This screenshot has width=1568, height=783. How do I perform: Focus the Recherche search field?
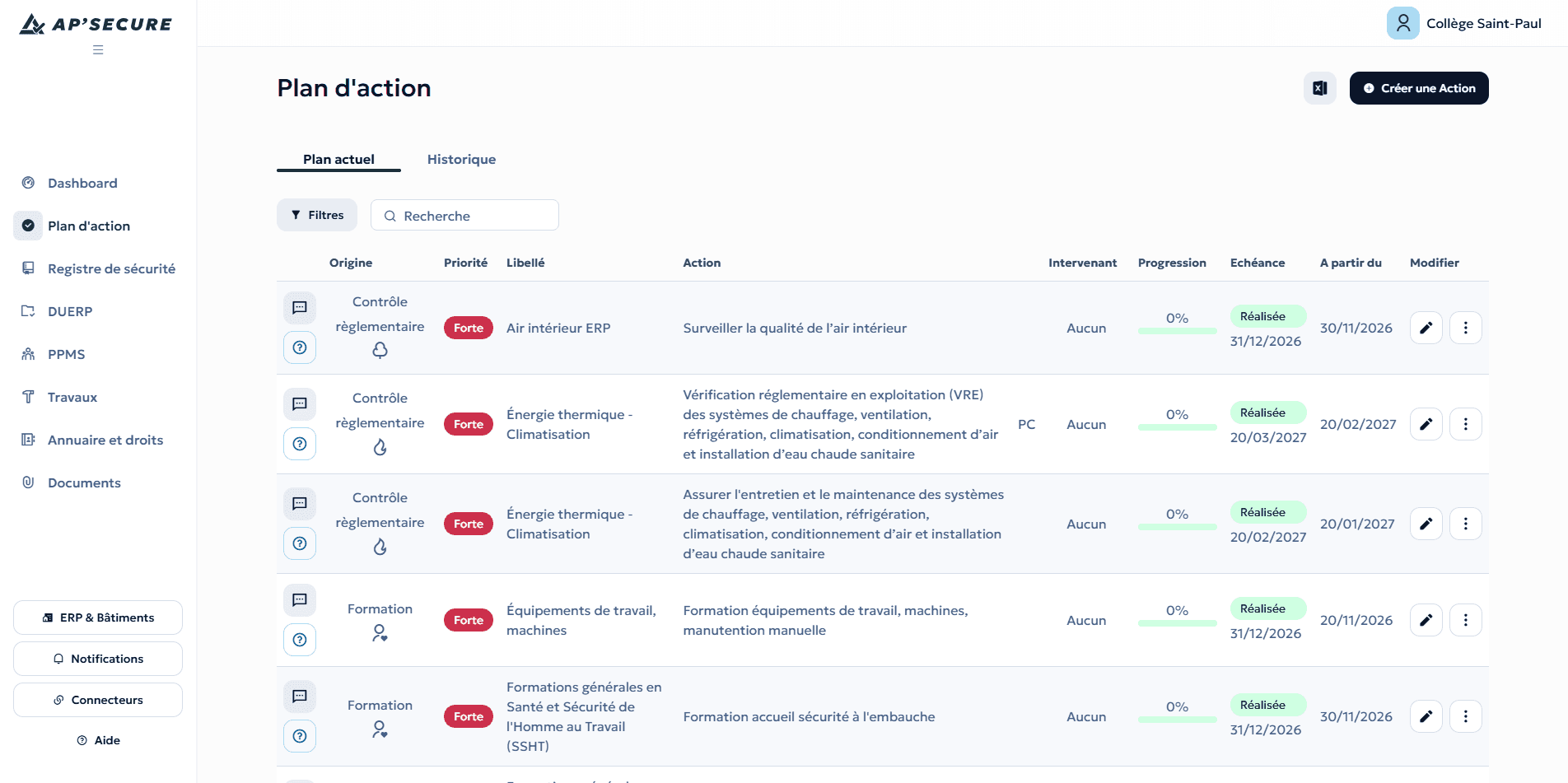pyautogui.click(x=464, y=216)
